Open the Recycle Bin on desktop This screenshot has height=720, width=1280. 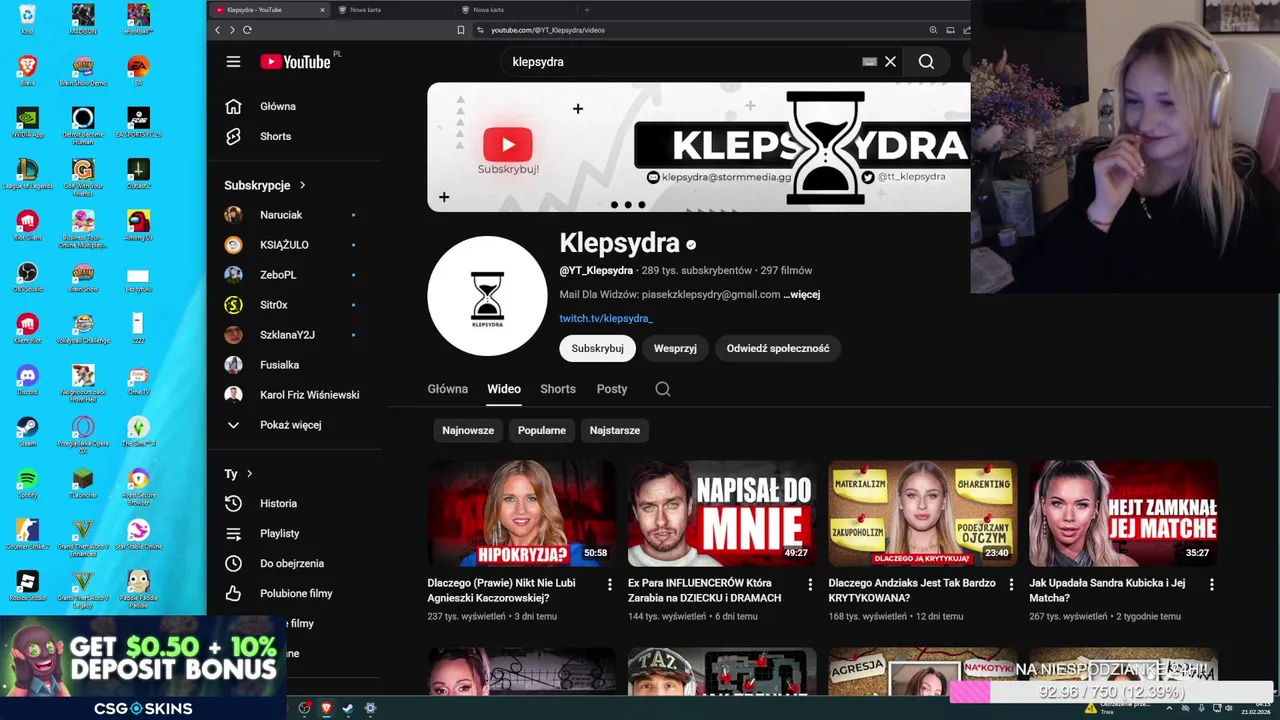(x=27, y=18)
